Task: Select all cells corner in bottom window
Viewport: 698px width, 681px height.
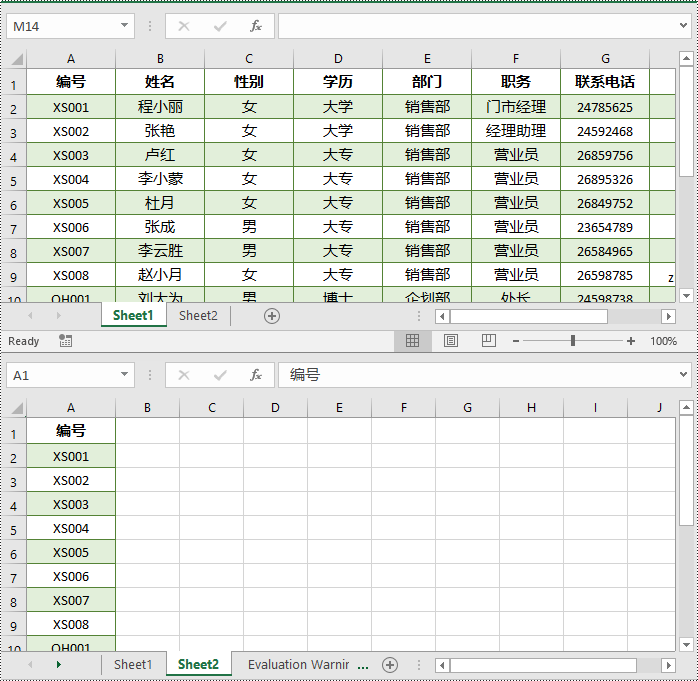Action: [16, 408]
